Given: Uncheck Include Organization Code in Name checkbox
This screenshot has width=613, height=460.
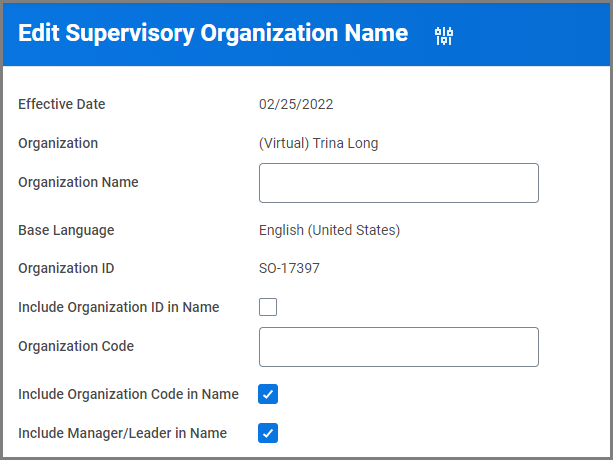Looking at the screenshot, I should (x=268, y=394).
